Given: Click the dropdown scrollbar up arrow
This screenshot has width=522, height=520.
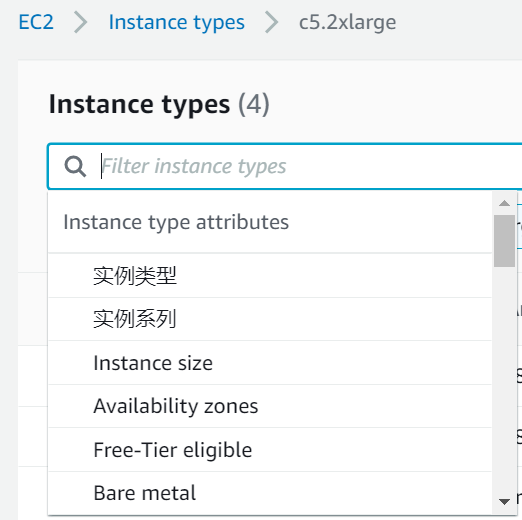Looking at the screenshot, I should (x=504, y=203).
